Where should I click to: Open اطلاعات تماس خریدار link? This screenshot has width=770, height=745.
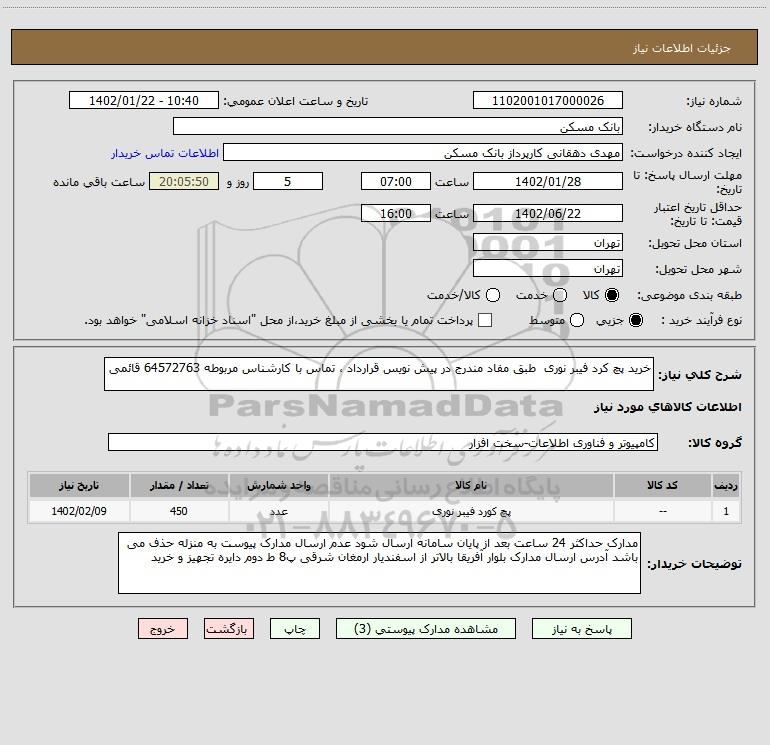165,153
